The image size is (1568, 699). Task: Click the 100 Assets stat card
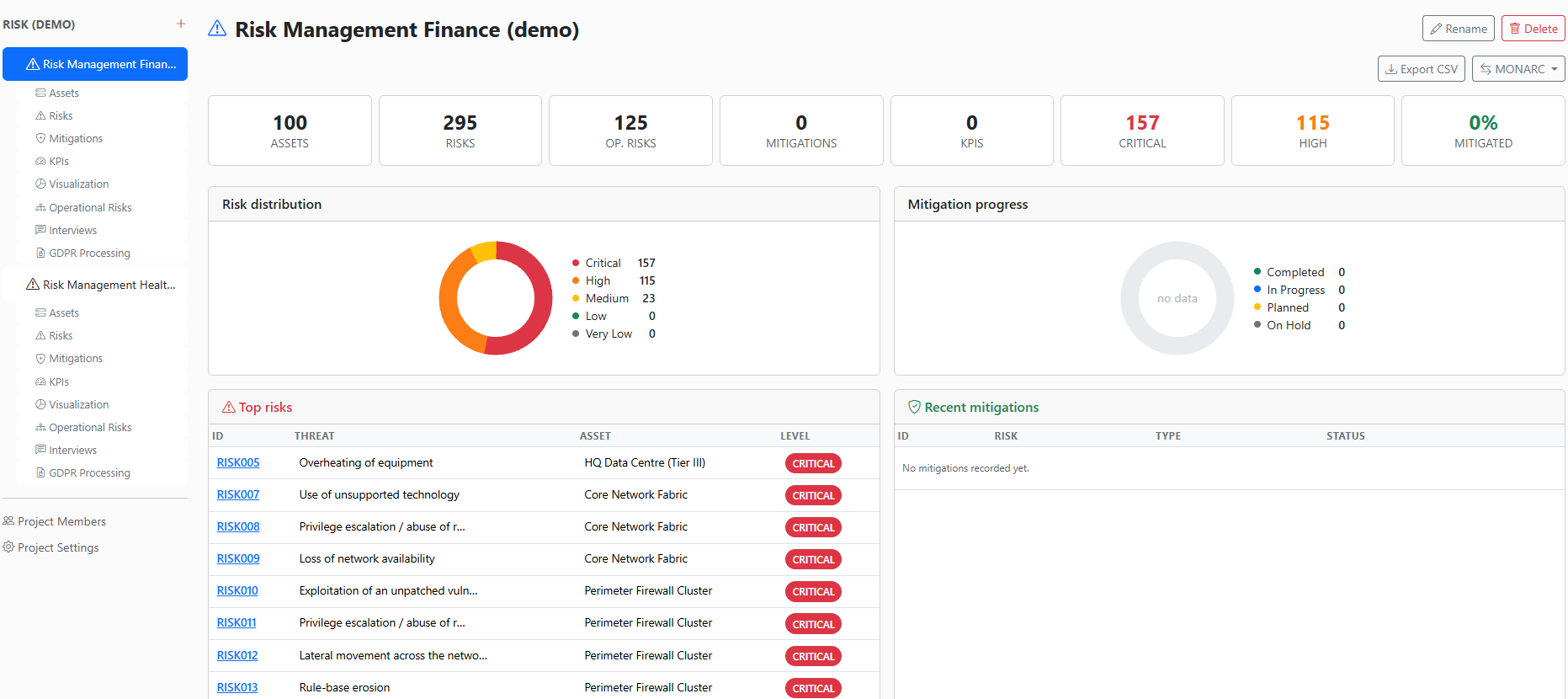pos(290,131)
